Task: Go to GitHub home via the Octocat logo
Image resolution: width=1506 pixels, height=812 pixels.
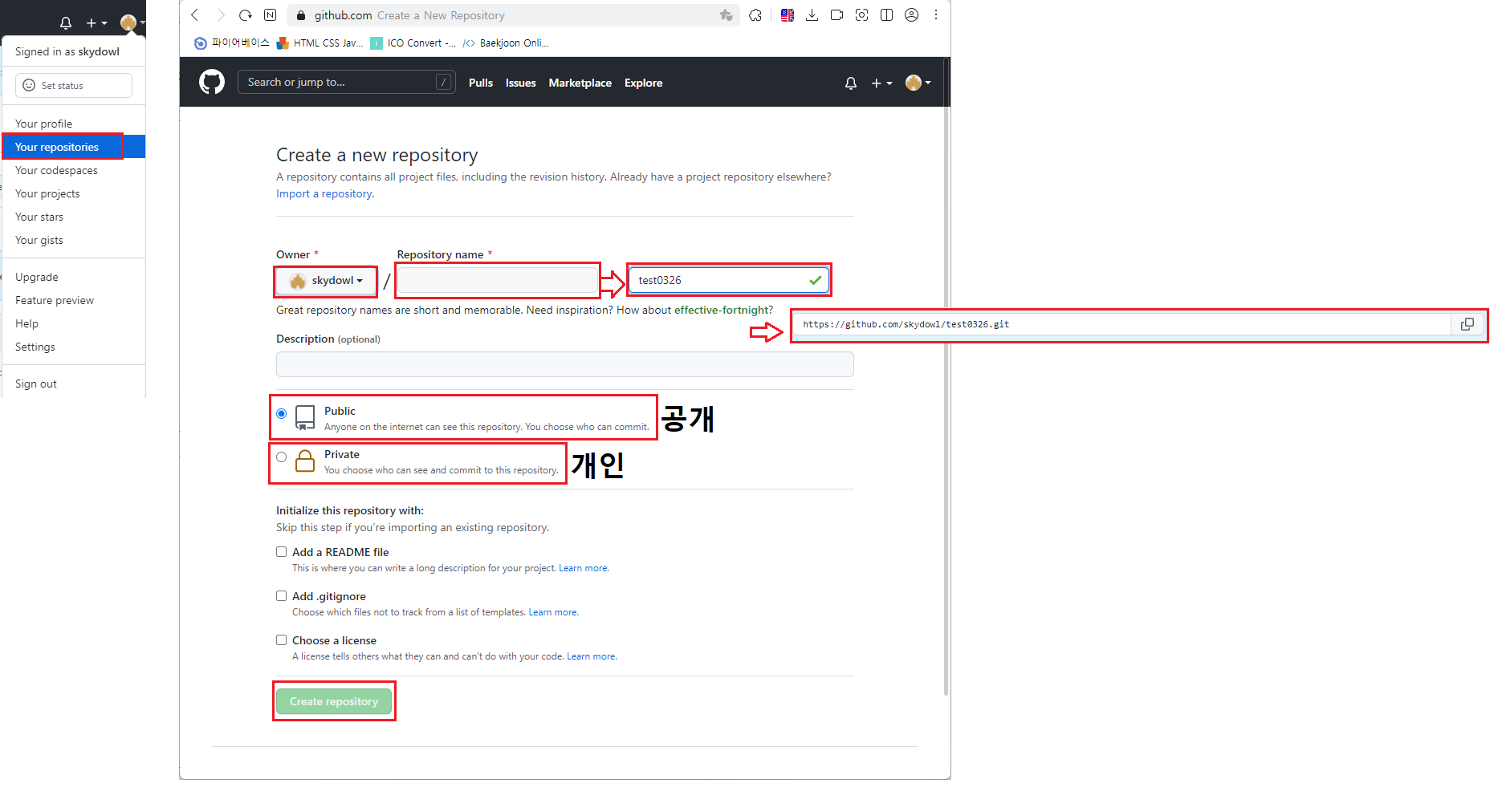Action: [x=212, y=82]
